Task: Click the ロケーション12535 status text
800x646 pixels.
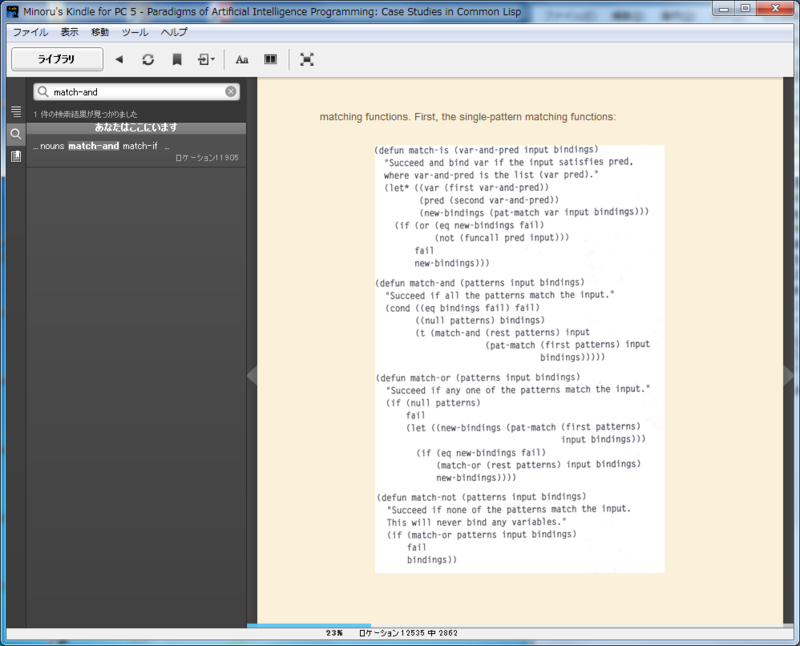Action: [408, 633]
